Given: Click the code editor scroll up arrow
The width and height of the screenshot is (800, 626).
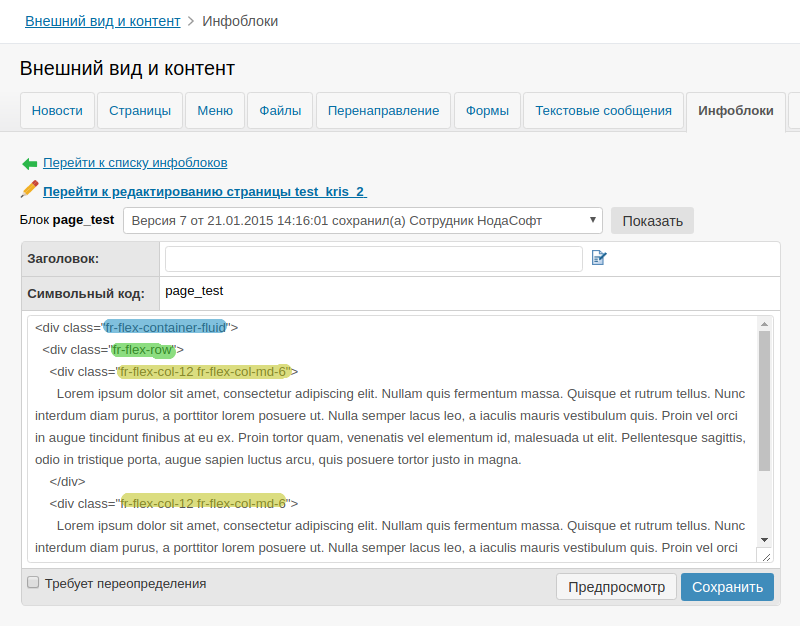Looking at the screenshot, I should [x=764, y=323].
